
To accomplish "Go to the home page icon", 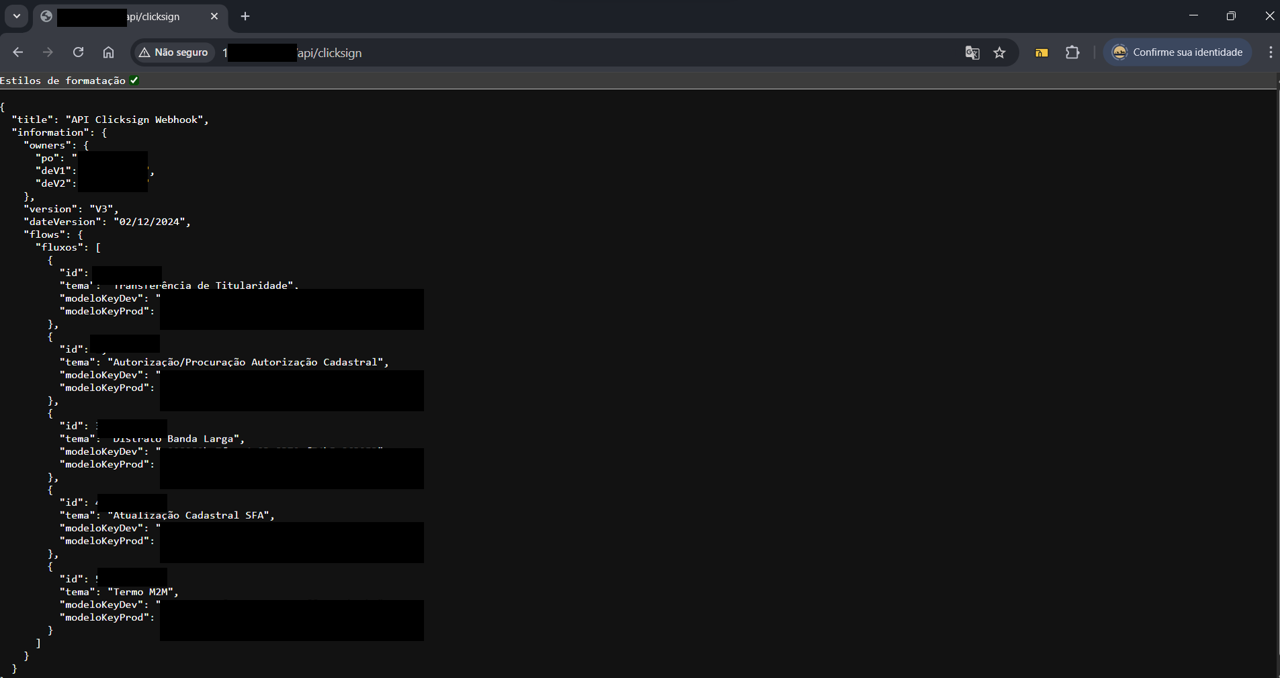I will click(108, 52).
